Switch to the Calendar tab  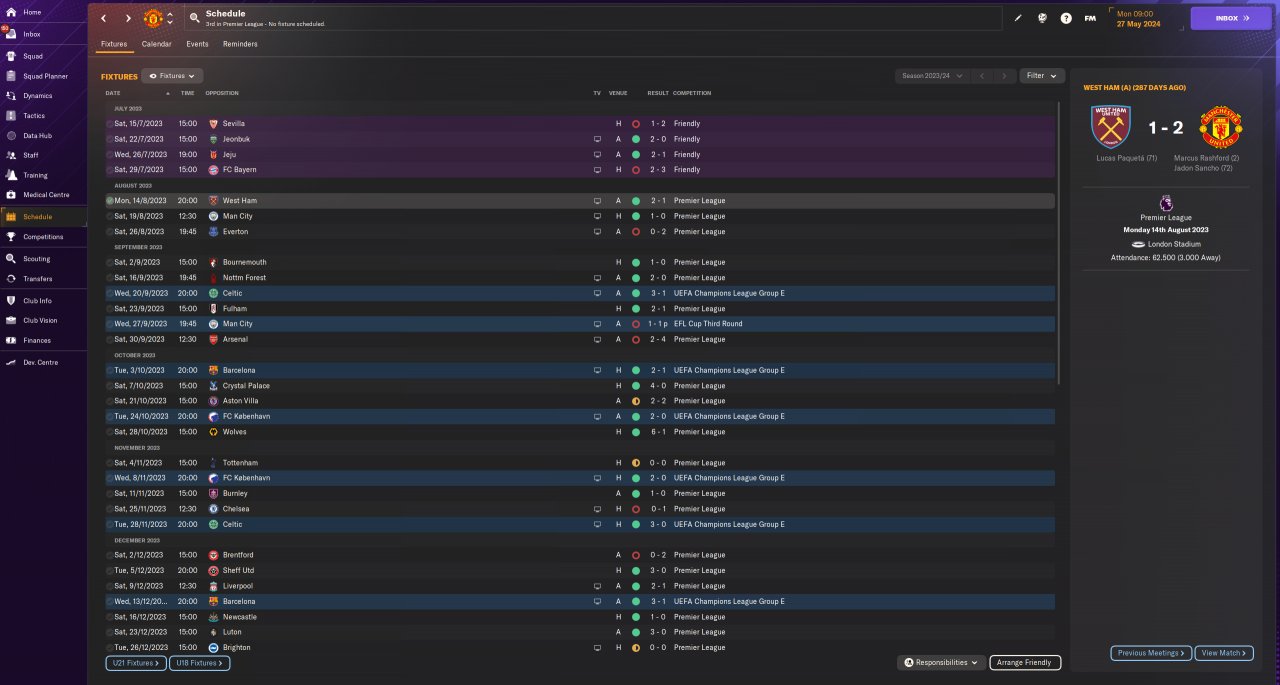coord(156,44)
